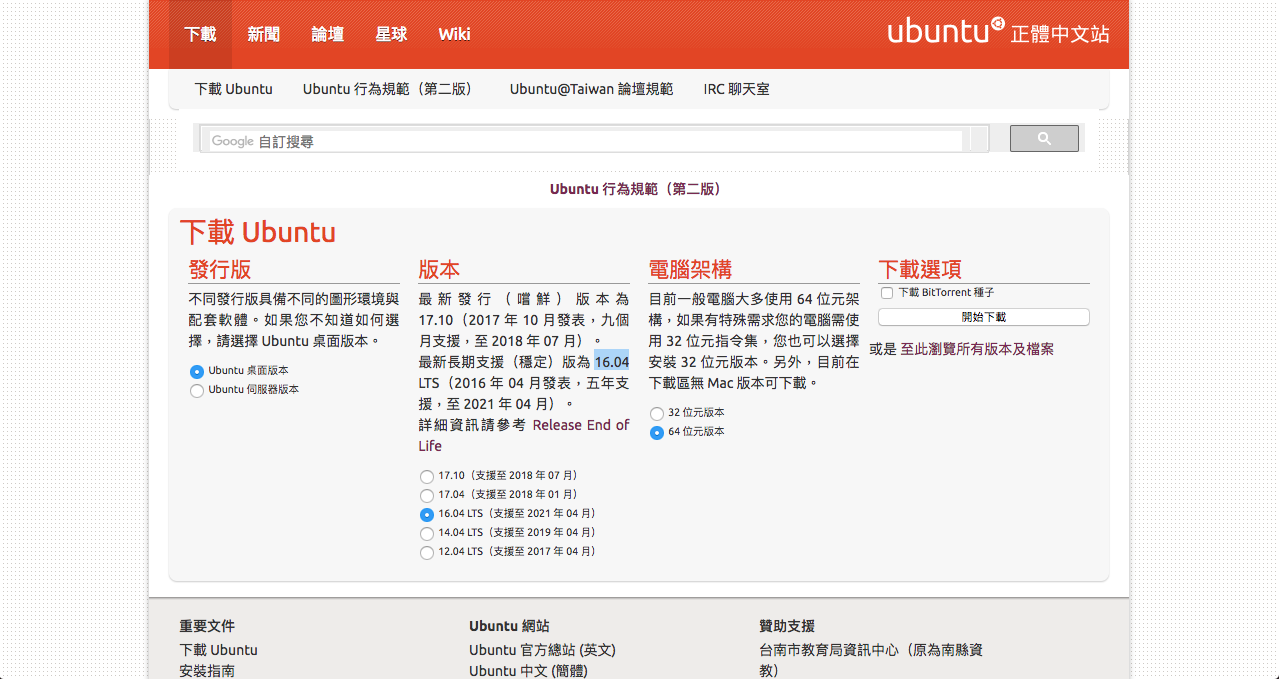Click the 開始下載 button

[x=984, y=317]
